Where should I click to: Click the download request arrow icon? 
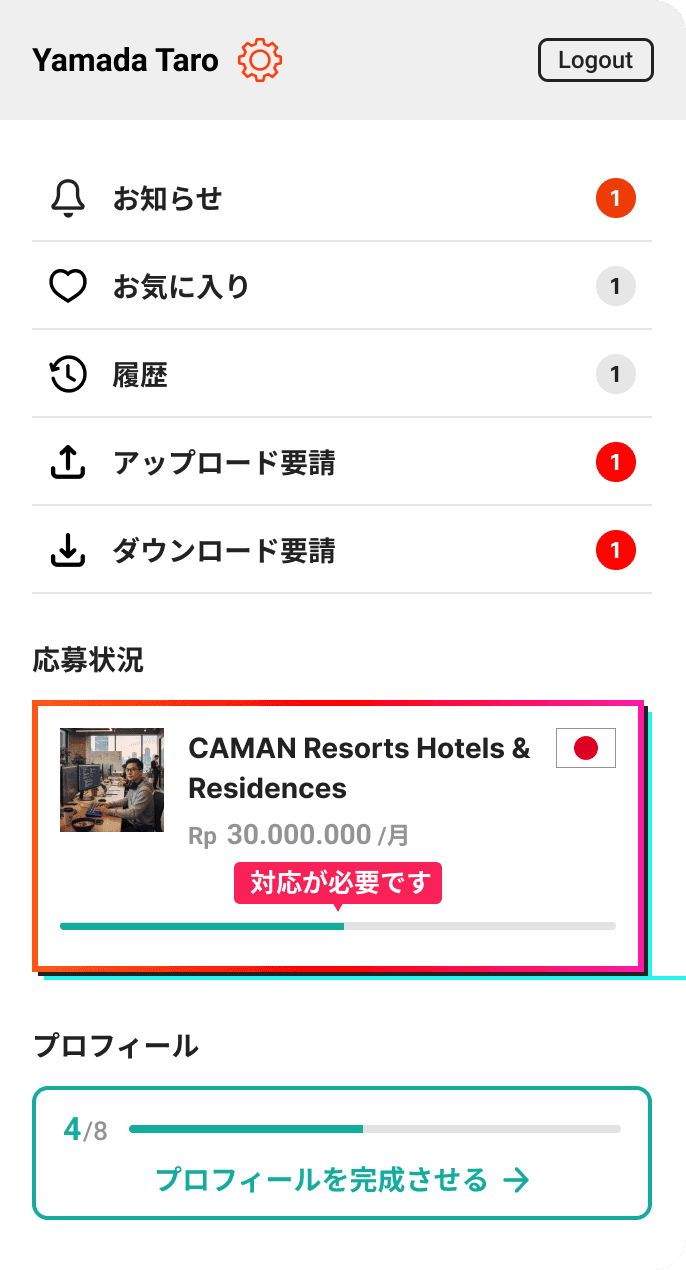pos(68,551)
